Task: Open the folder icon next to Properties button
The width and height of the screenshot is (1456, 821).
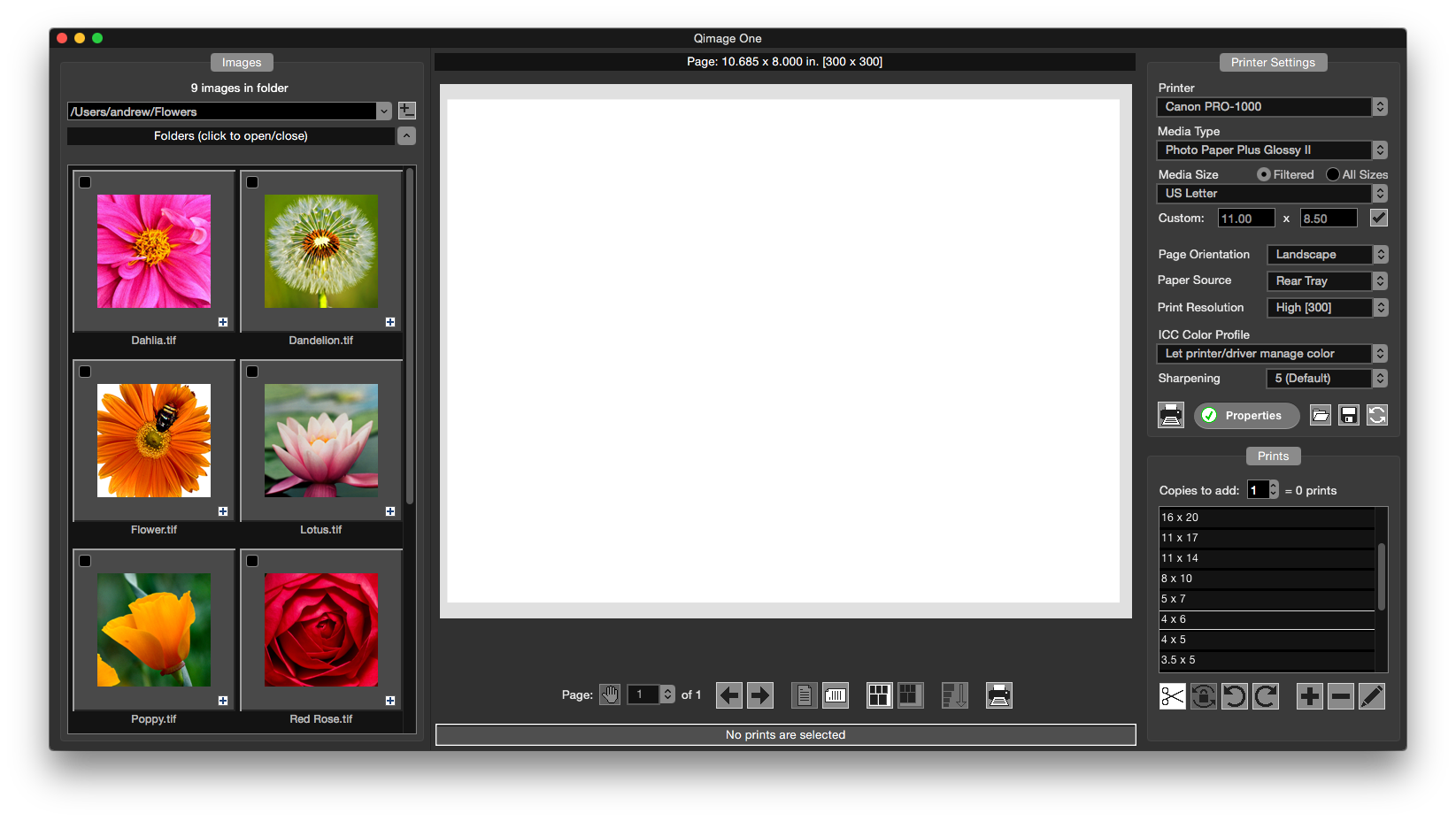Action: [x=1320, y=415]
